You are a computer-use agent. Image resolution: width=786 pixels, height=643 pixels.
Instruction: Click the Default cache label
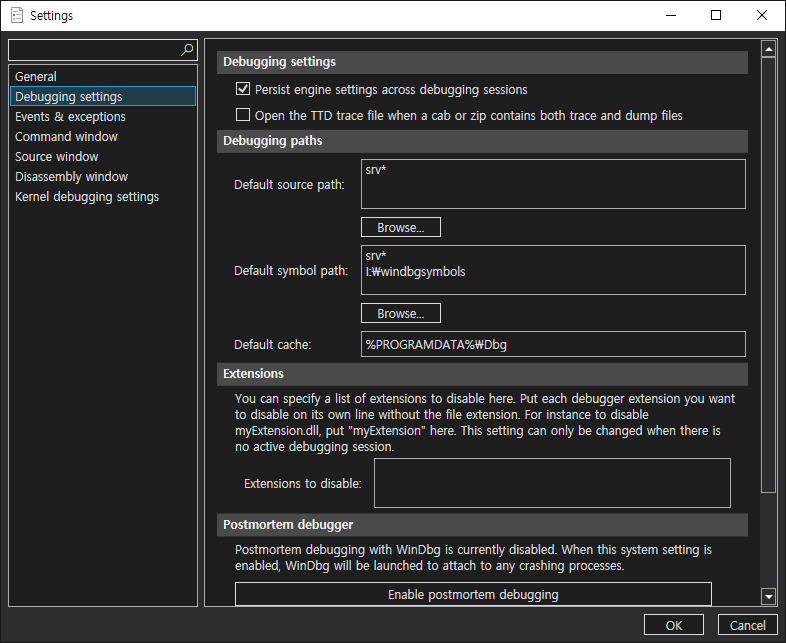point(273,345)
